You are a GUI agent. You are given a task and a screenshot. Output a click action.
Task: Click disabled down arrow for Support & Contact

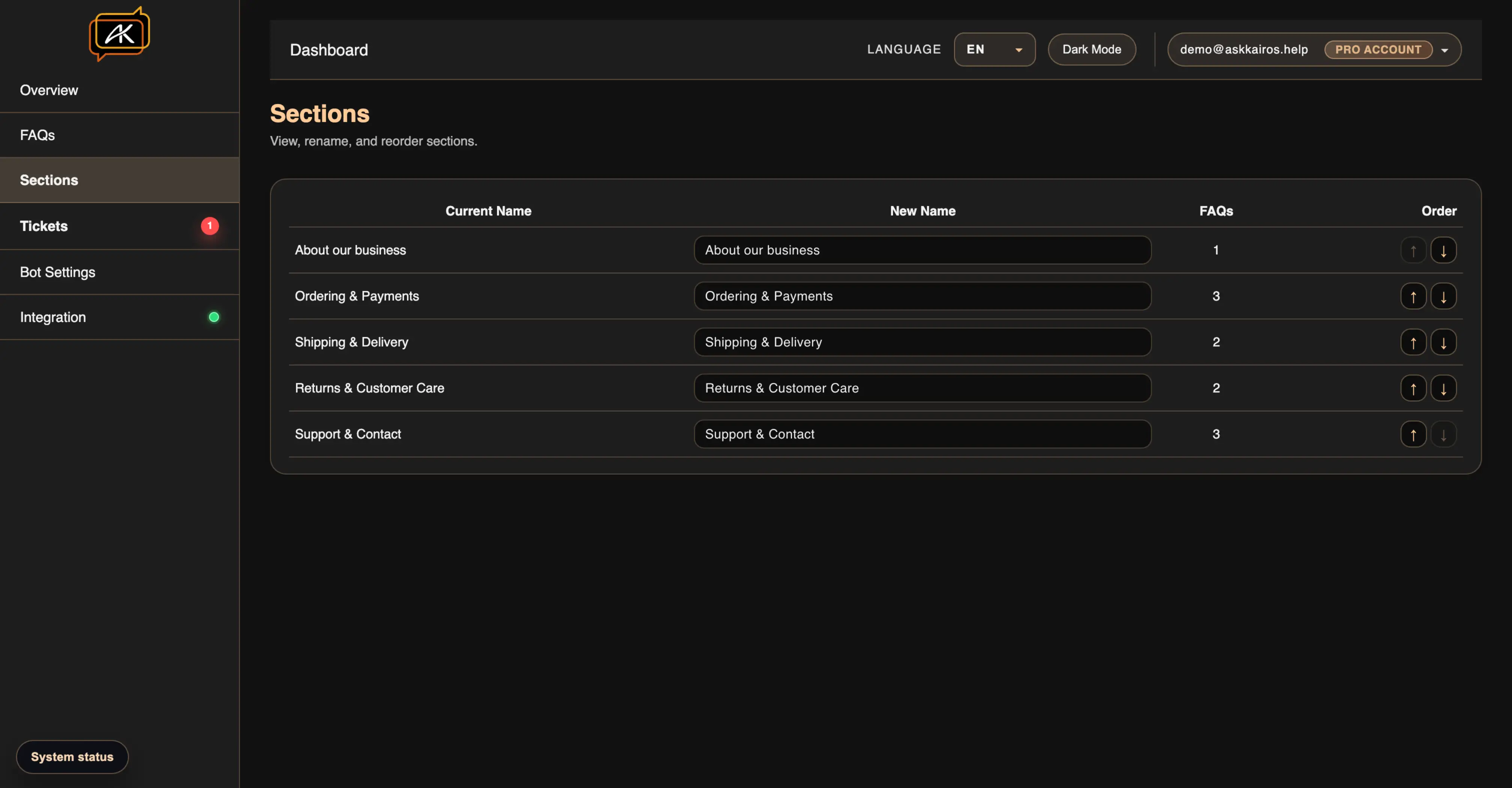pyautogui.click(x=1443, y=434)
